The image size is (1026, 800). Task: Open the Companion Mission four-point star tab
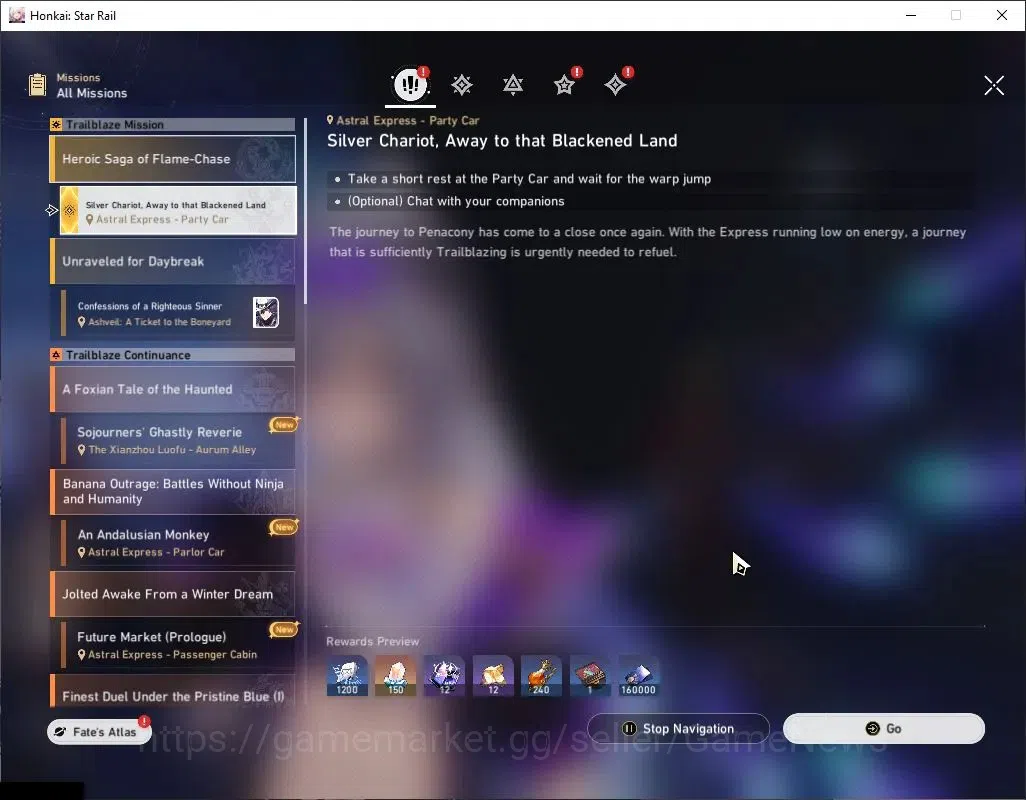(x=615, y=85)
